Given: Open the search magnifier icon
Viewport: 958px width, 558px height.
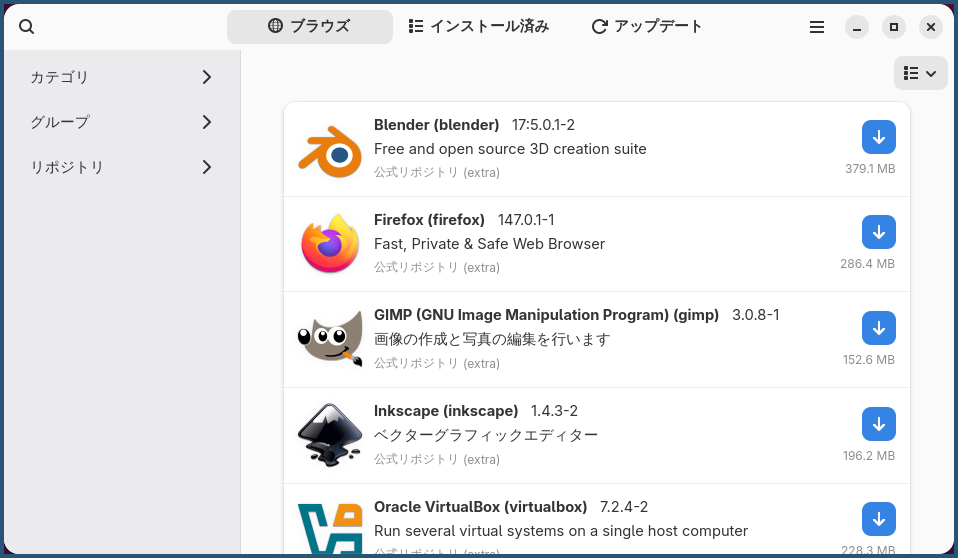Looking at the screenshot, I should coord(26,27).
